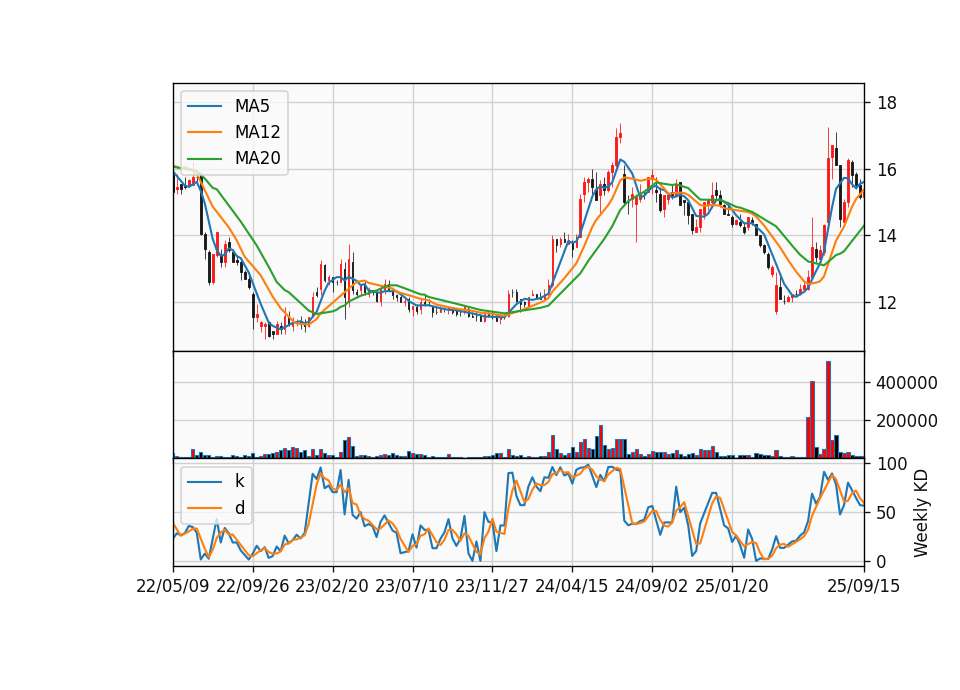Viewport: 960px width, 690px height.
Task: Click the tallest volume bar above 400000
Action: pos(828,410)
